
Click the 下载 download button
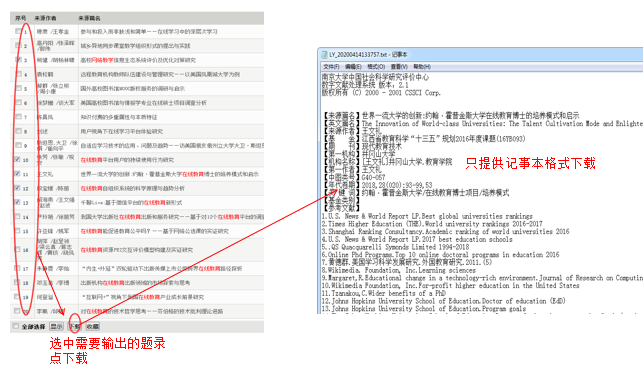coord(75,326)
